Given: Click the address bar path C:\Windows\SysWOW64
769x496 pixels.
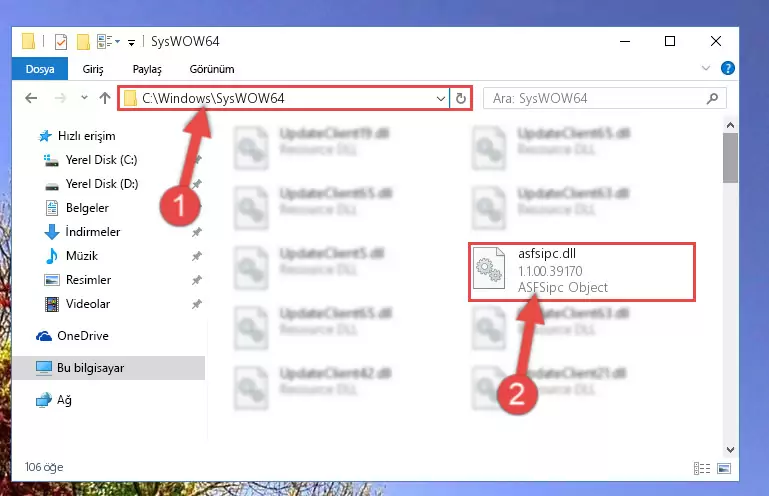Looking at the screenshot, I should (x=213, y=98).
